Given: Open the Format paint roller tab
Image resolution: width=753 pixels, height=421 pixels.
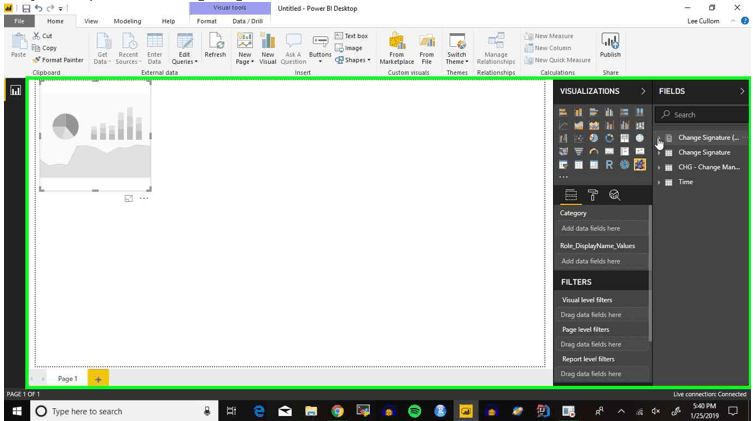Looking at the screenshot, I should pyautogui.click(x=593, y=195).
